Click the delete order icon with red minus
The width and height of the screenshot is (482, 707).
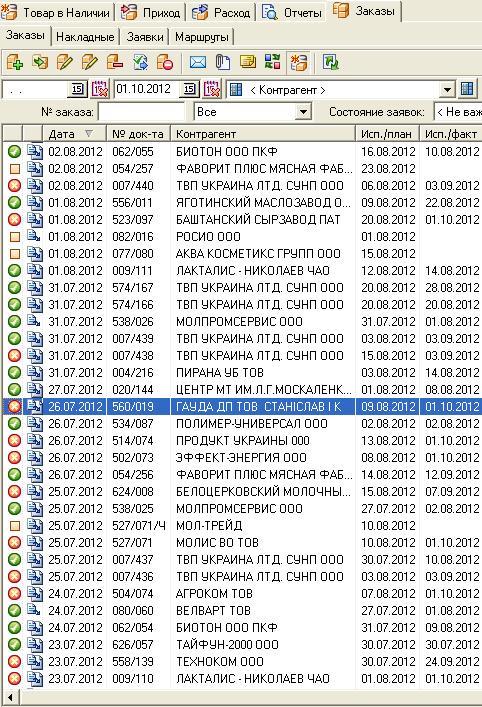(x=115, y=62)
